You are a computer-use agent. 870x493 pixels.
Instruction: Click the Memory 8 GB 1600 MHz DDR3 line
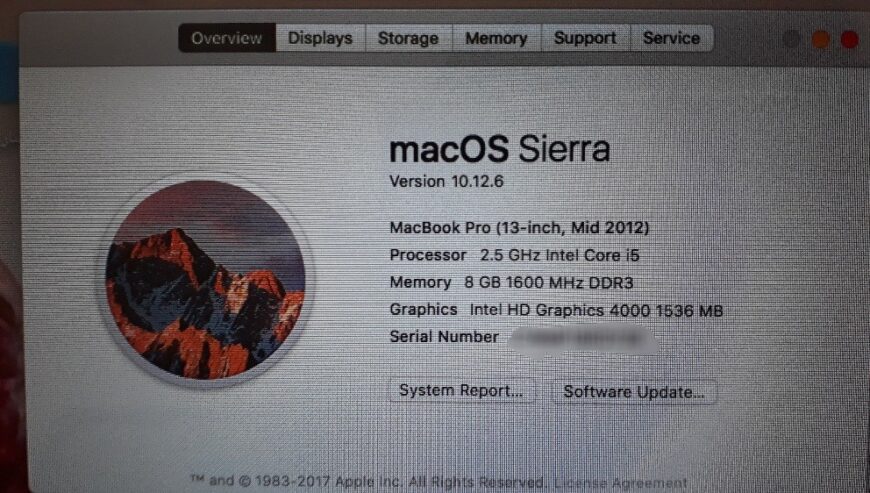[x=511, y=282]
